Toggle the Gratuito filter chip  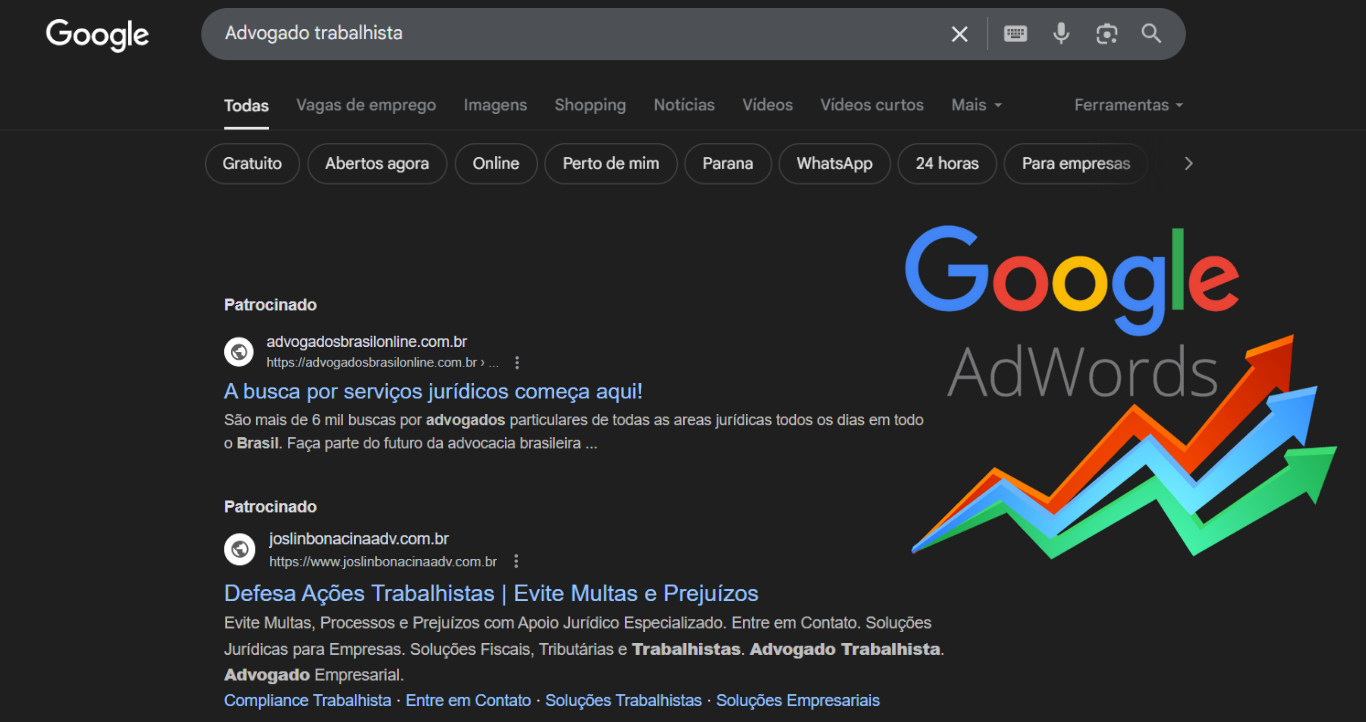click(x=252, y=164)
